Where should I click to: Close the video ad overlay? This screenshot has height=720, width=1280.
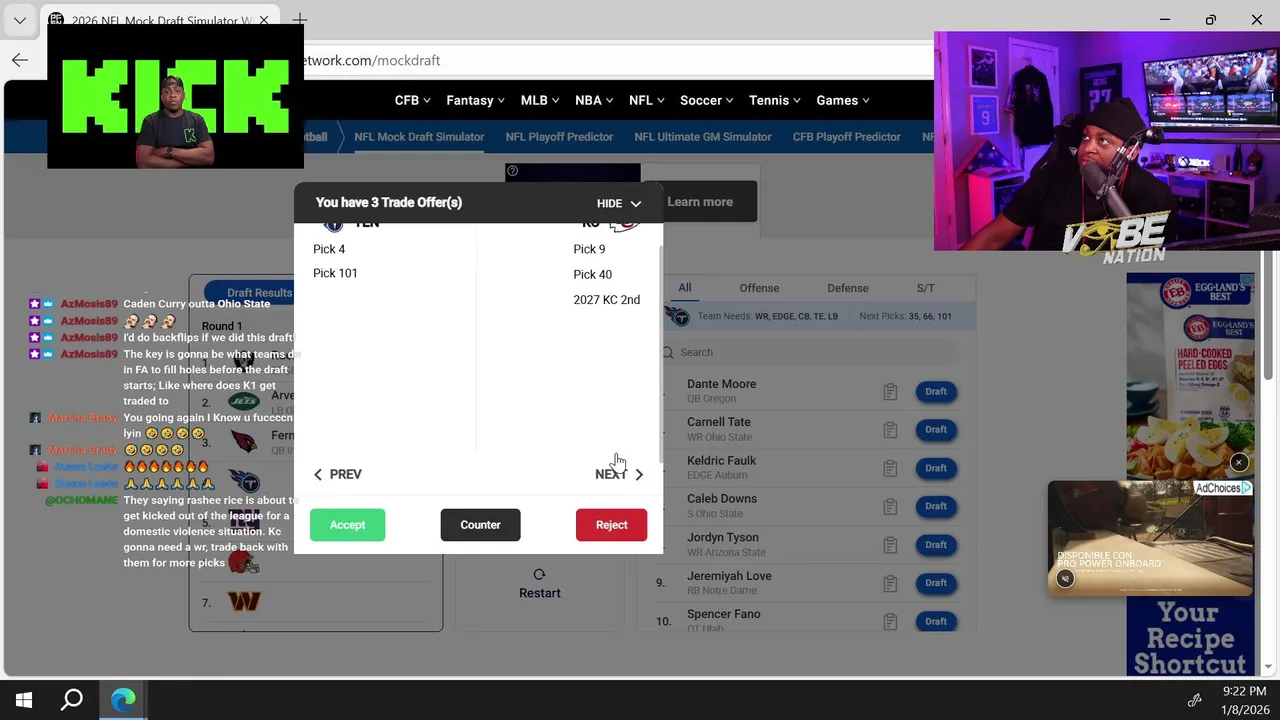[x=1239, y=462]
